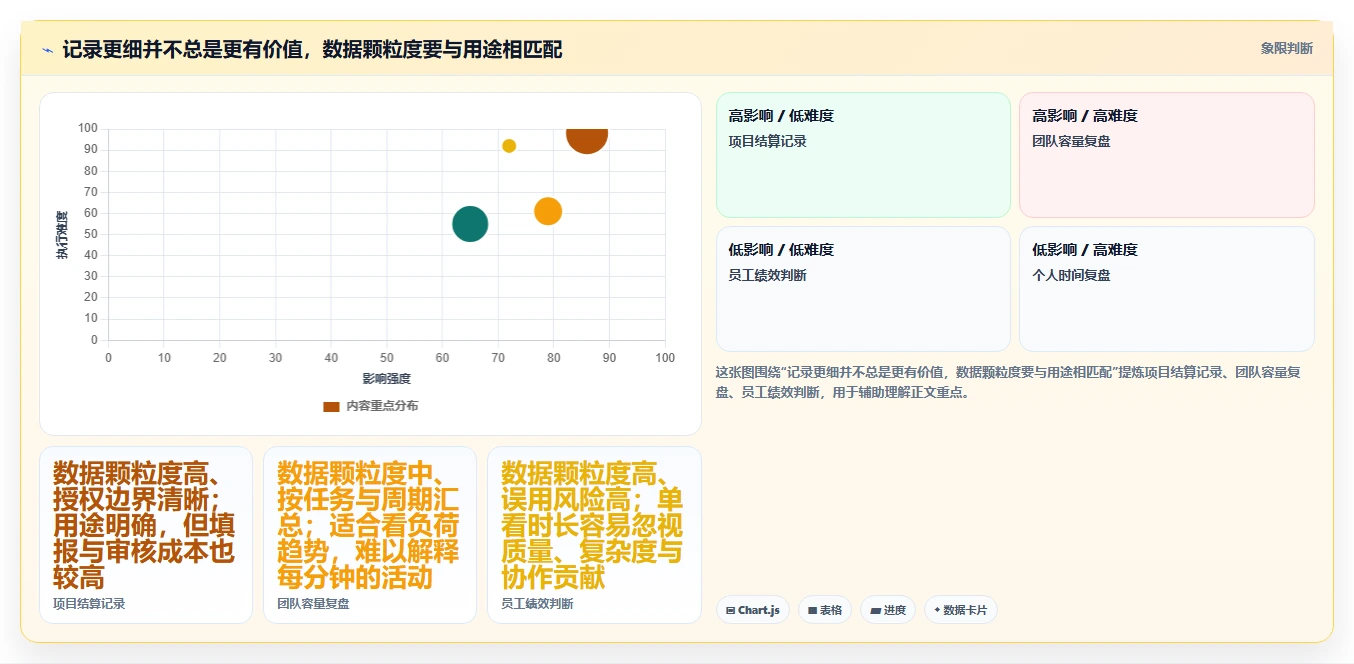Click the page title heading text
Image resolution: width=1354 pixels, height=664 pixels.
coord(312,50)
